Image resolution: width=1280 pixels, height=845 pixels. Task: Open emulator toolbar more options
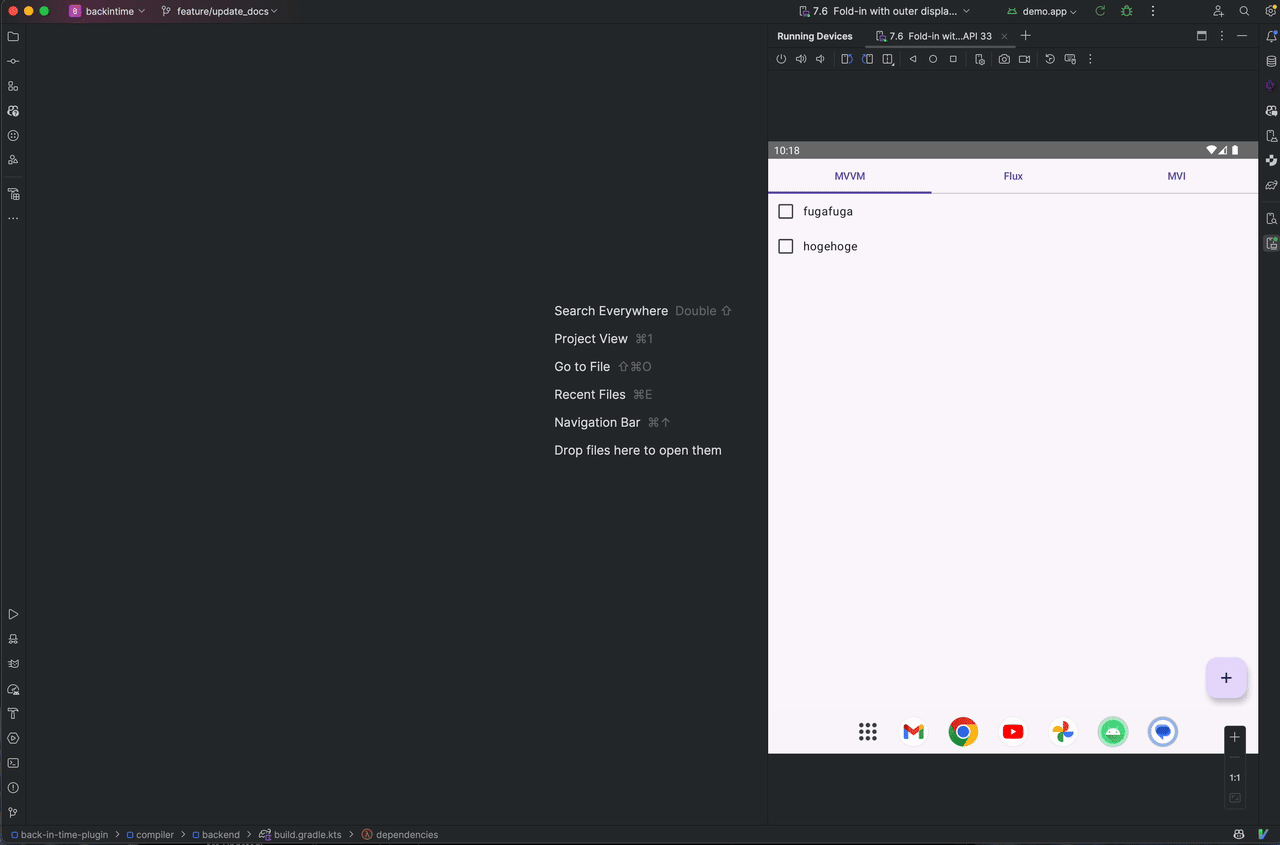tap(1090, 59)
